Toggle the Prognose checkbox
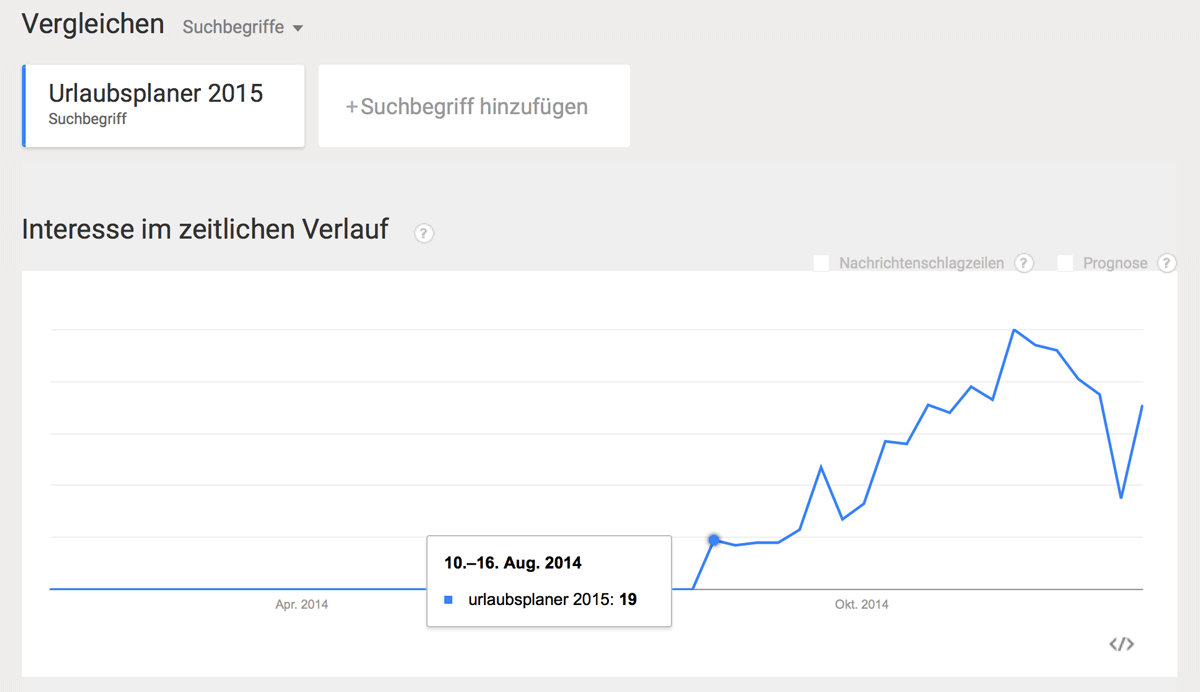The image size is (1200, 692). (x=1065, y=263)
